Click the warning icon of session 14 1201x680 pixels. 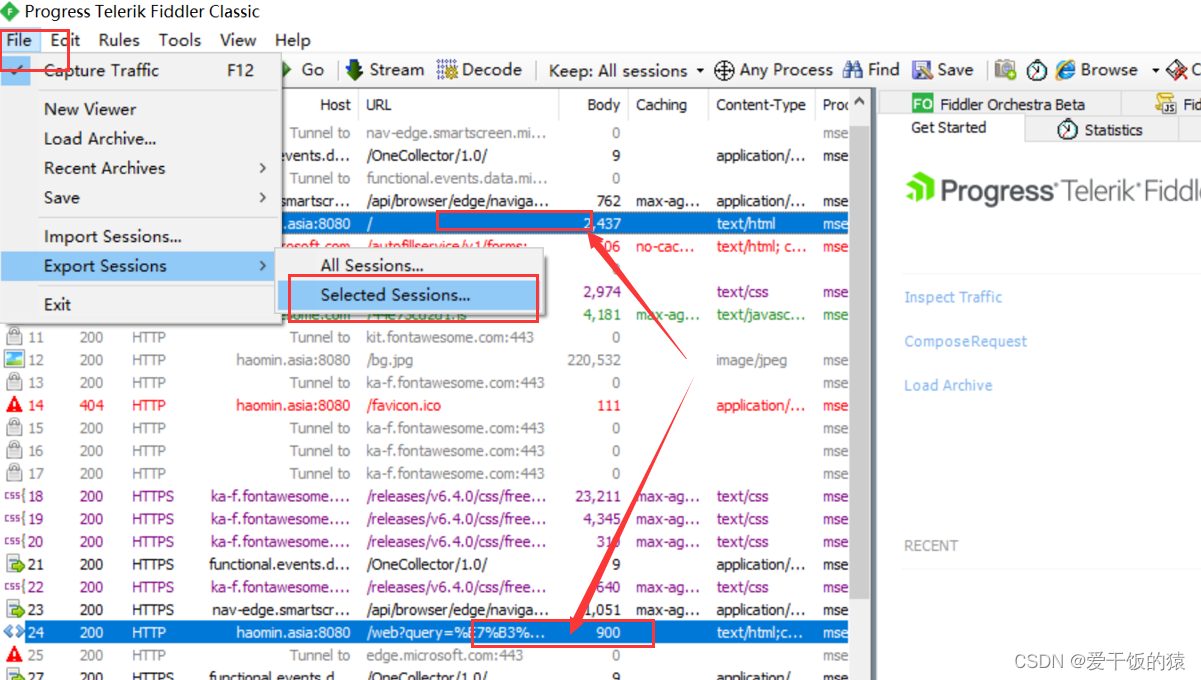click(x=14, y=405)
